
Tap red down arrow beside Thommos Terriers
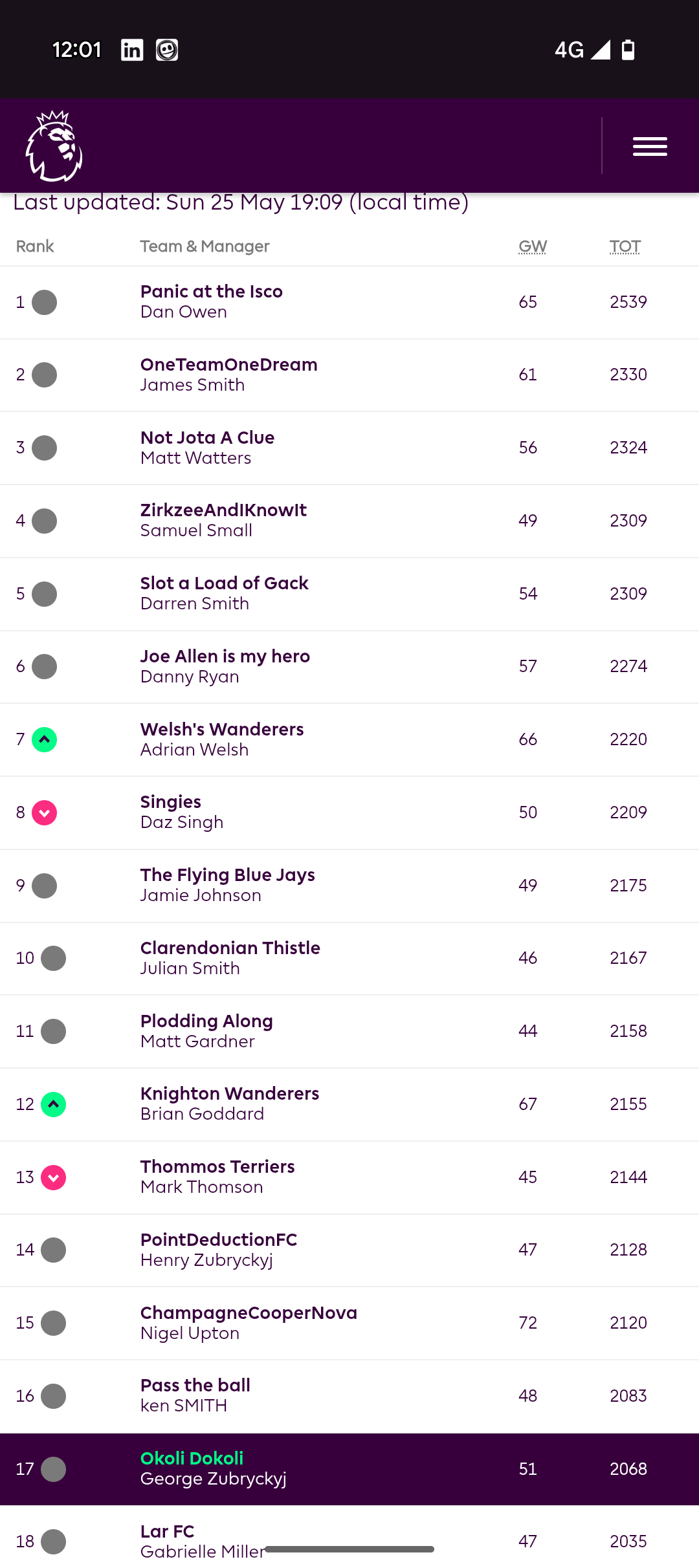pyautogui.click(x=54, y=1177)
